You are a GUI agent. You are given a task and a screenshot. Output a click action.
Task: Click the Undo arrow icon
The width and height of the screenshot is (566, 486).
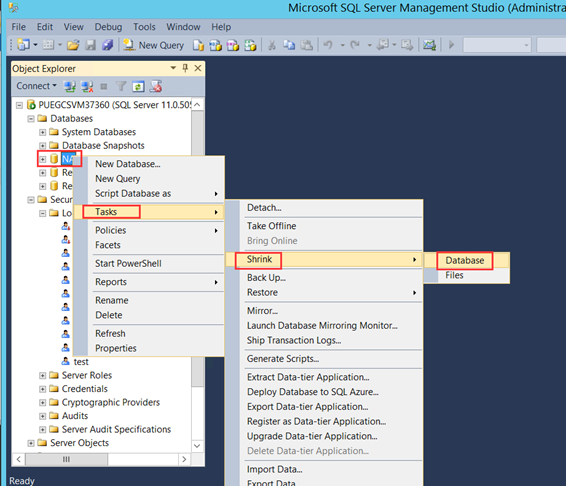[x=328, y=45]
